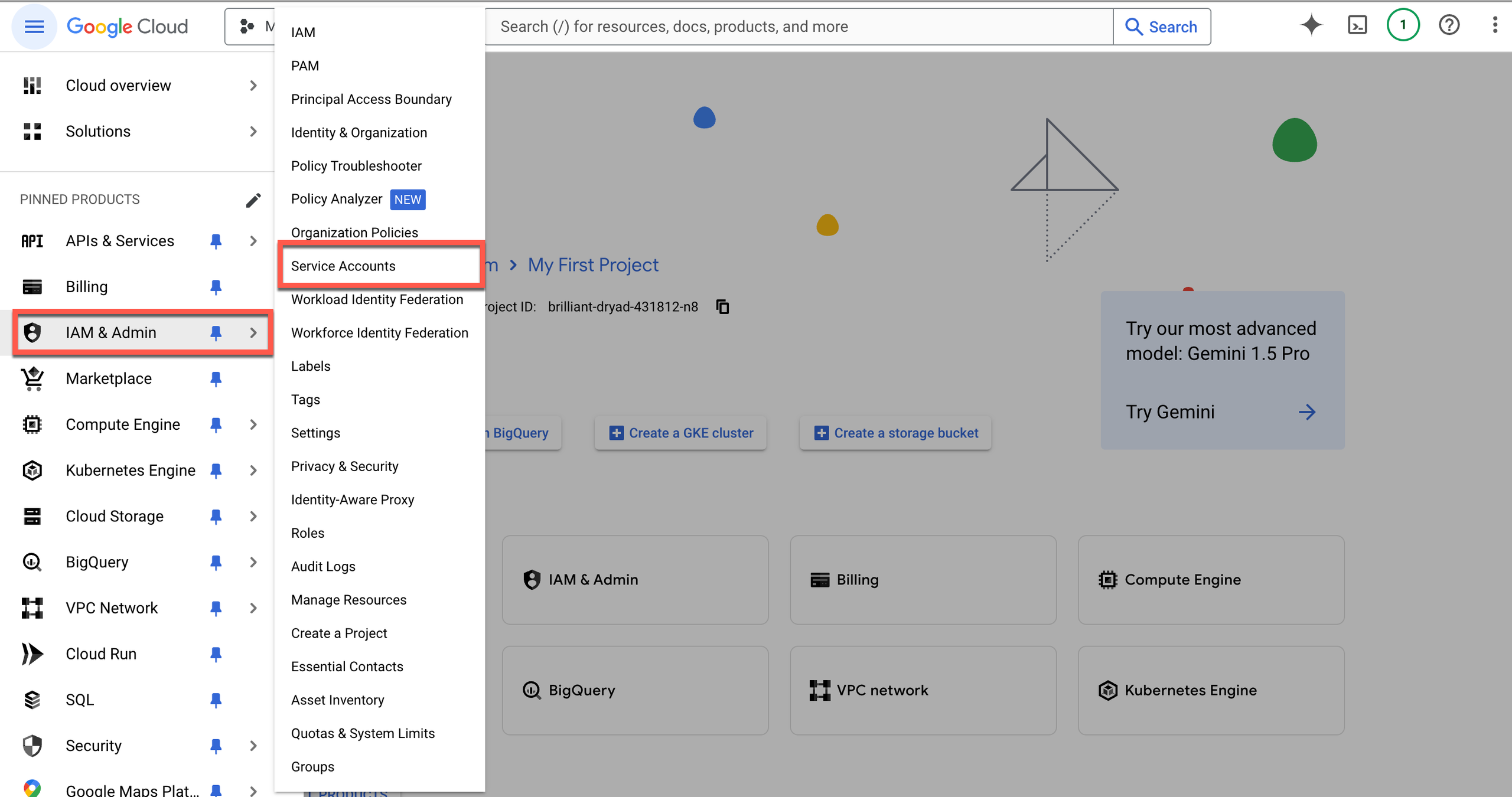Viewport: 1512px width, 797px height.
Task: Toggle the pin for Cloud Run
Action: coord(216,654)
